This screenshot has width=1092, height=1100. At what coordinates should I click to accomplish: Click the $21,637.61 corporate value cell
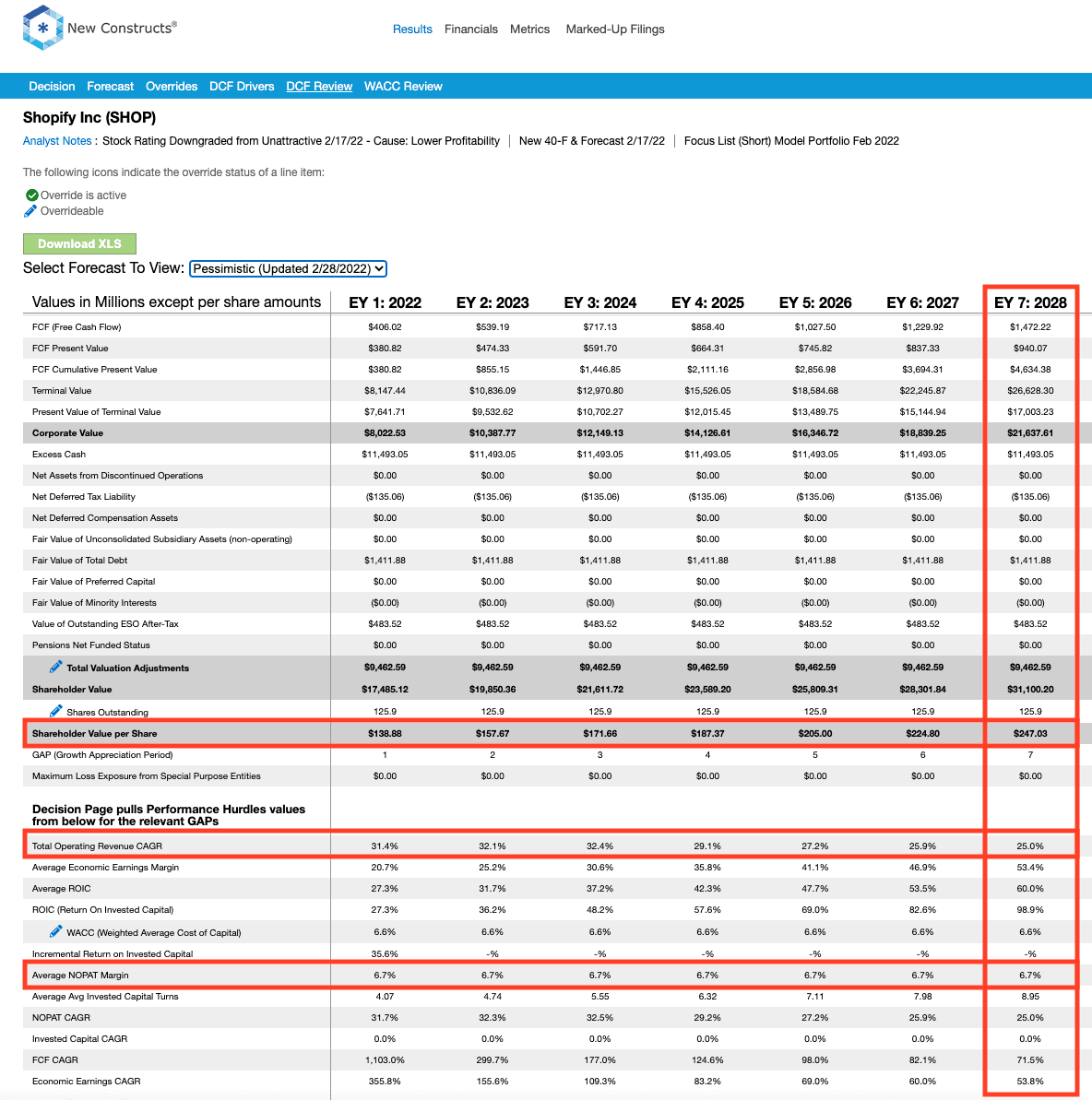[1030, 432]
